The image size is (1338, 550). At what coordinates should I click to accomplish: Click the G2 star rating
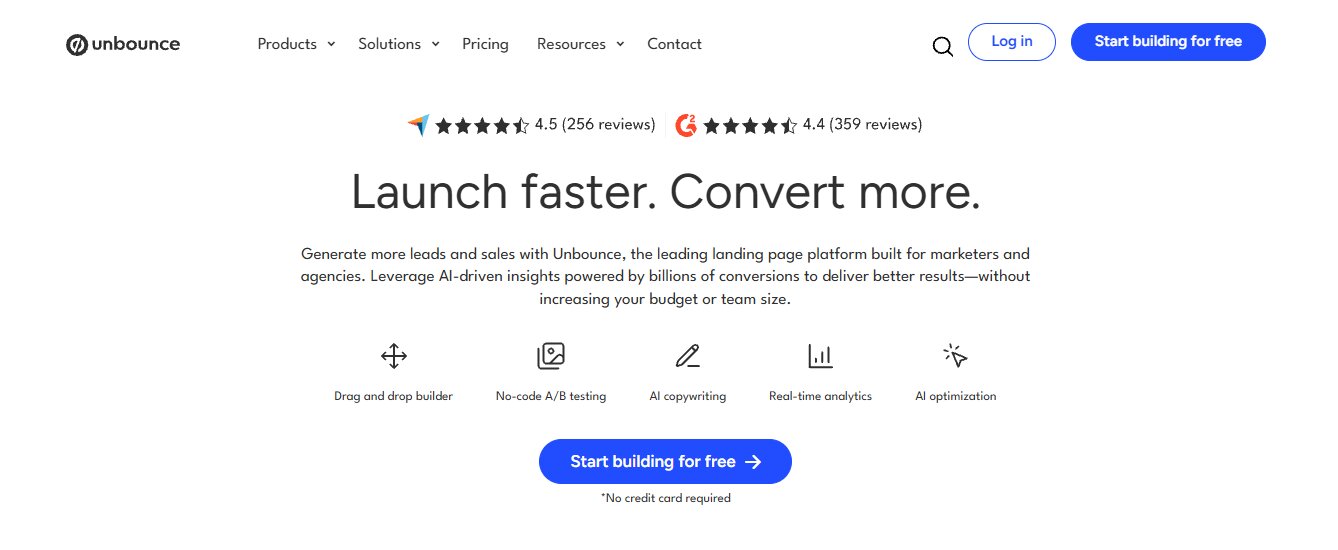750,125
